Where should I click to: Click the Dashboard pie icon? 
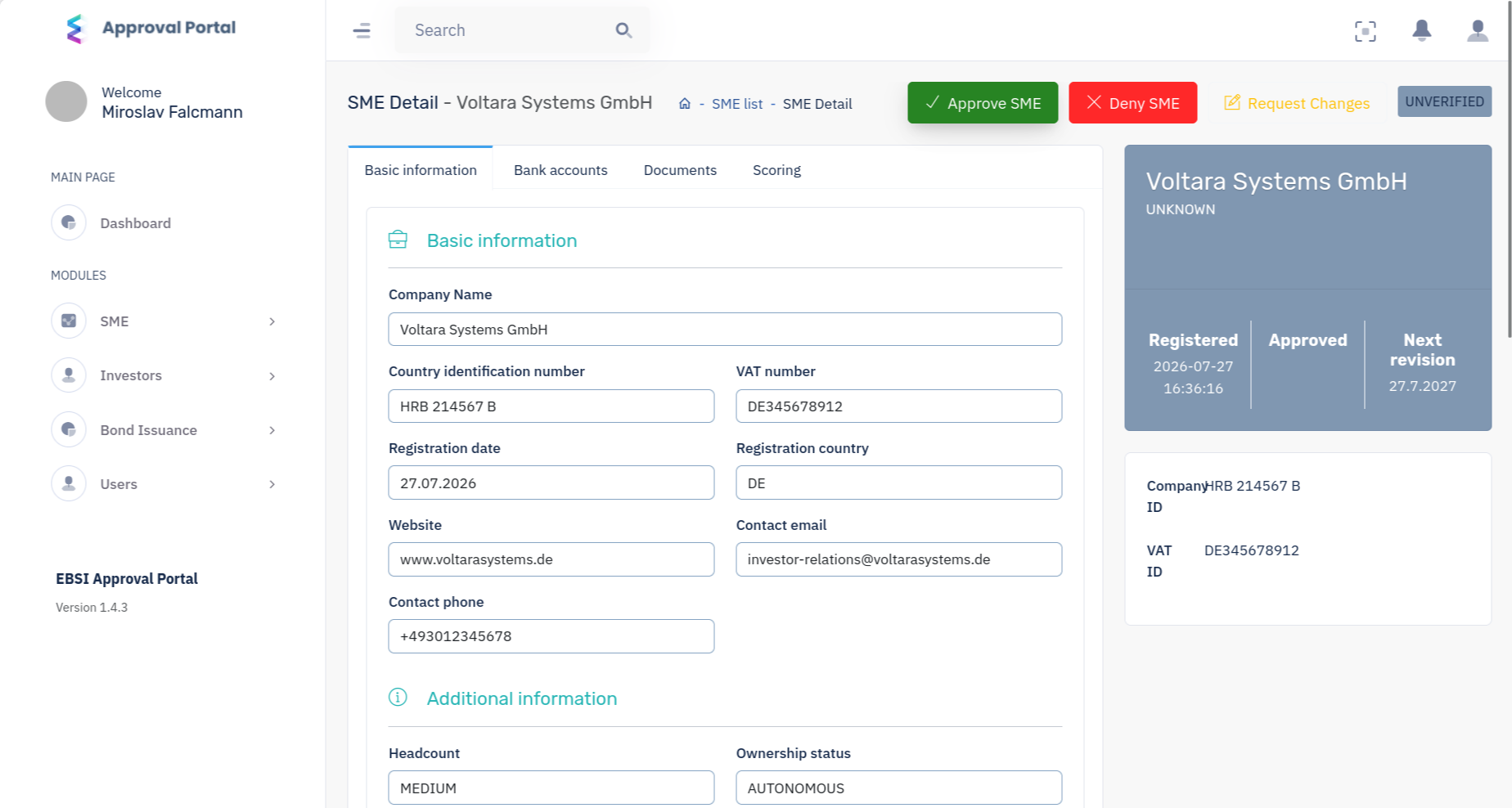point(69,222)
